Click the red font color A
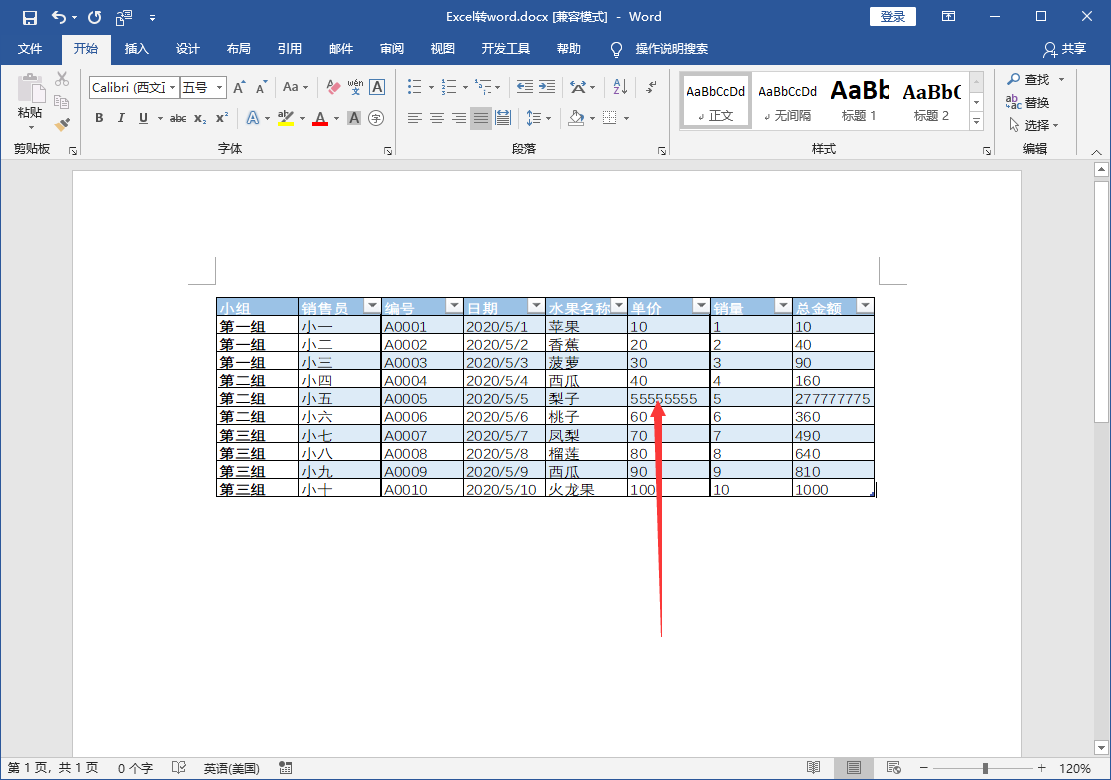This screenshot has width=1111, height=780. click(x=320, y=118)
